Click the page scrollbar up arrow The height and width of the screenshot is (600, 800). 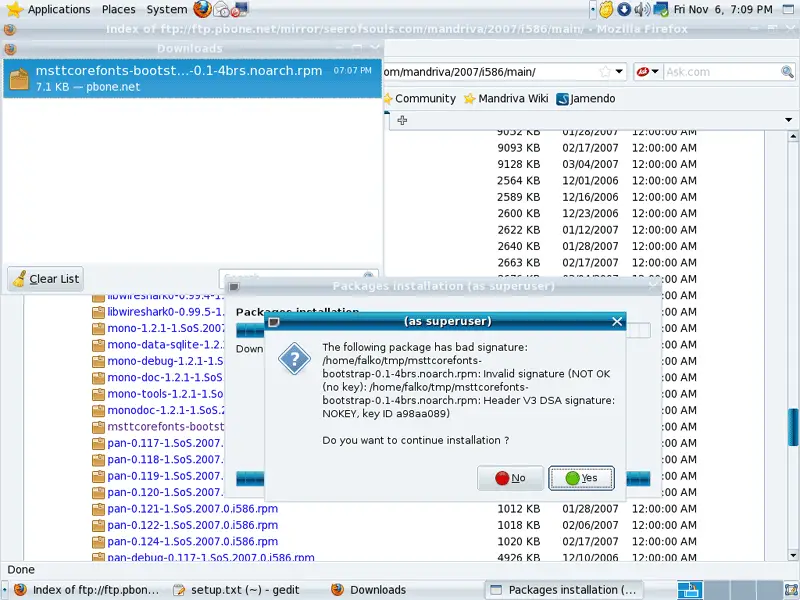793,136
